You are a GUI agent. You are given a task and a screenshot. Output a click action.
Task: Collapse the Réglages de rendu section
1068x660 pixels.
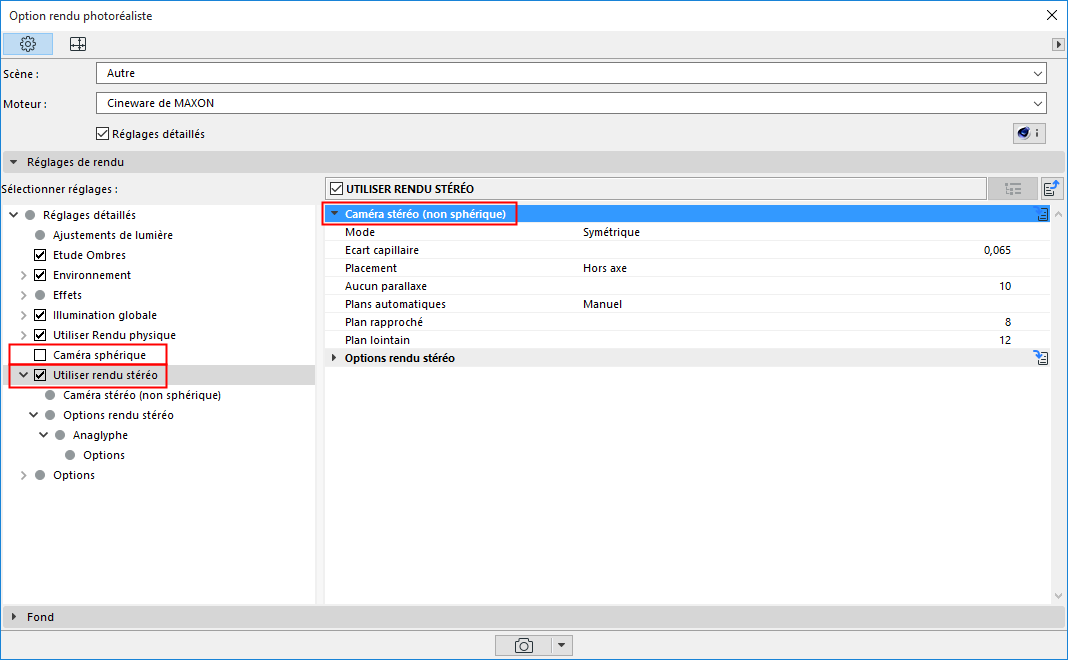coord(14,162)
